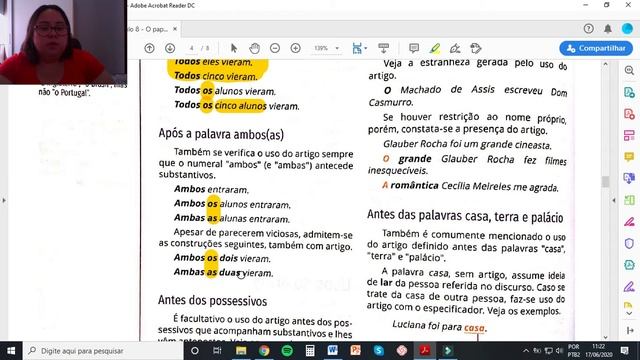Viewport: 640px width, 360px height.
Task: Open the Action Center notifications
Action: click(x=624, y=351)
